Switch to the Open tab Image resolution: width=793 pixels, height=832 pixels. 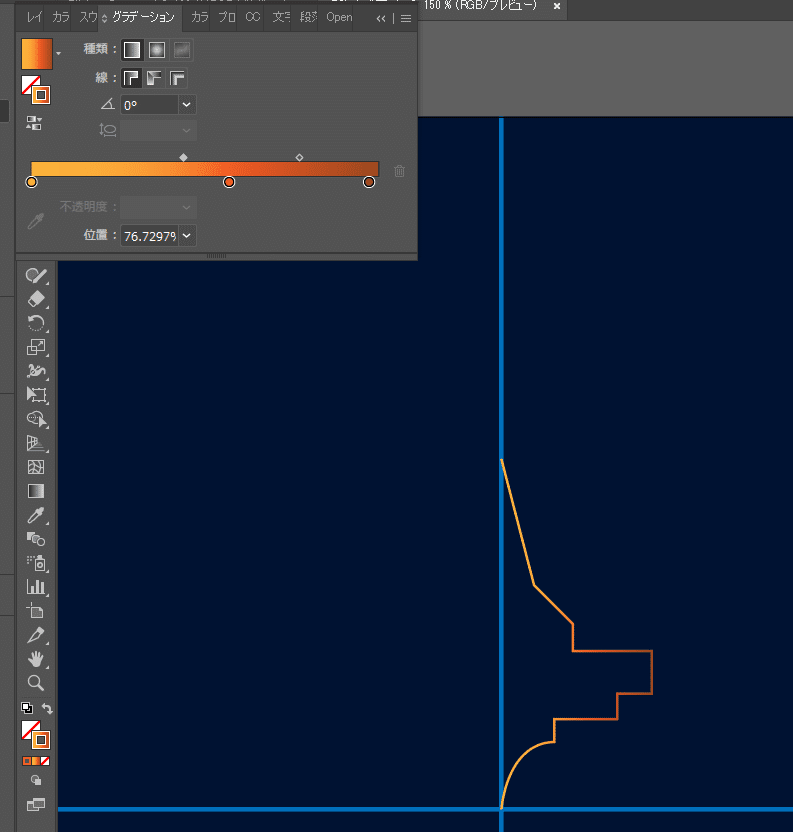coord(339,18)
